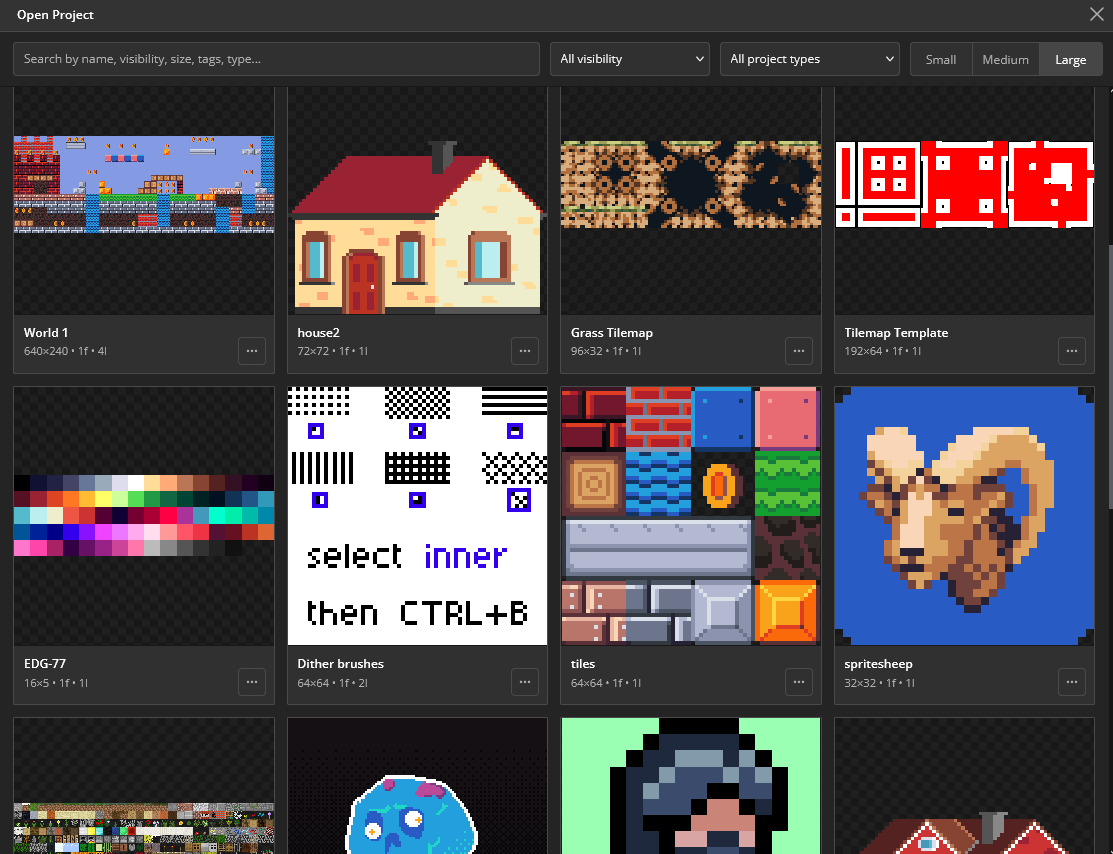The height and width of the screenshot is (854, 1113).
Task: Click the World 1 project name
Action: coord(46,332)
